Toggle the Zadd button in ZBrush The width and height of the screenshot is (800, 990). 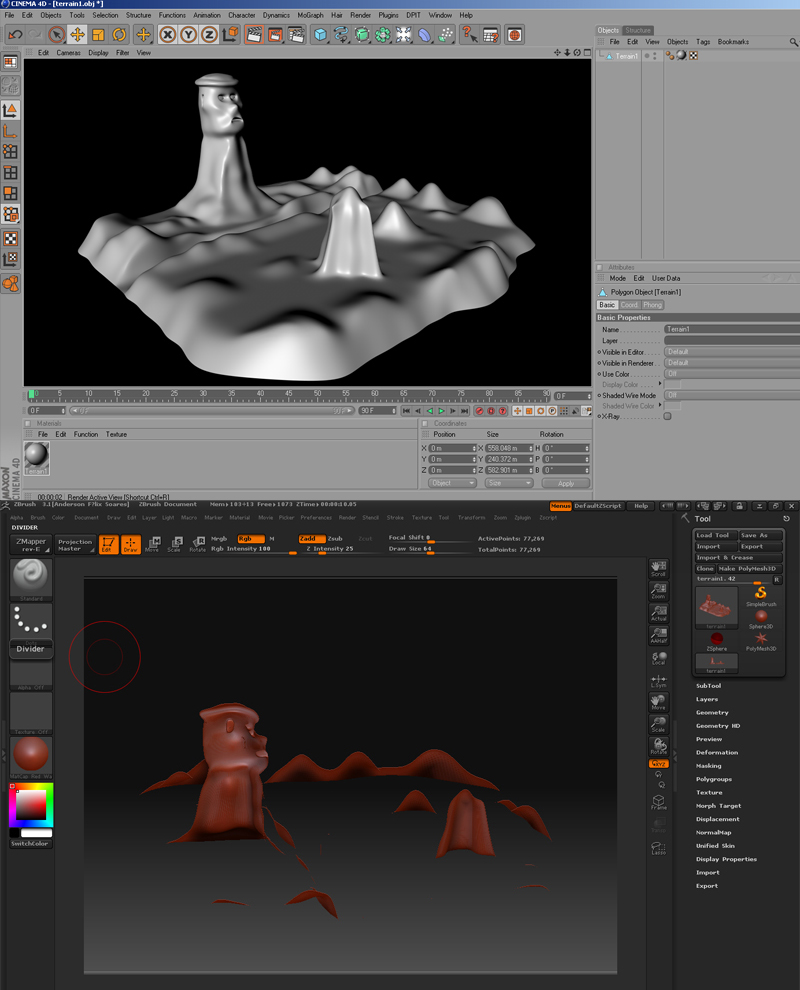pyautogui.click(x=312, y=539)
